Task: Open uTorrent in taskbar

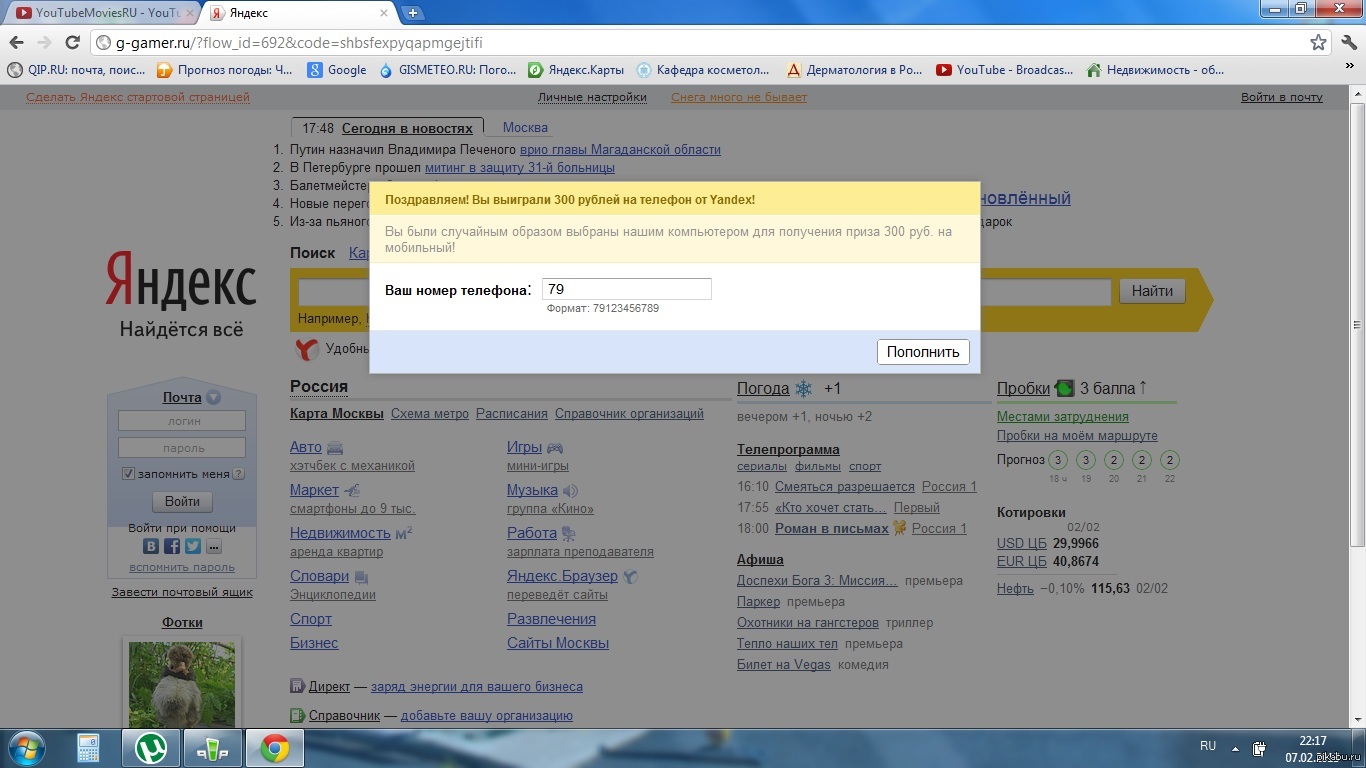Action: (x=151, y=748)
